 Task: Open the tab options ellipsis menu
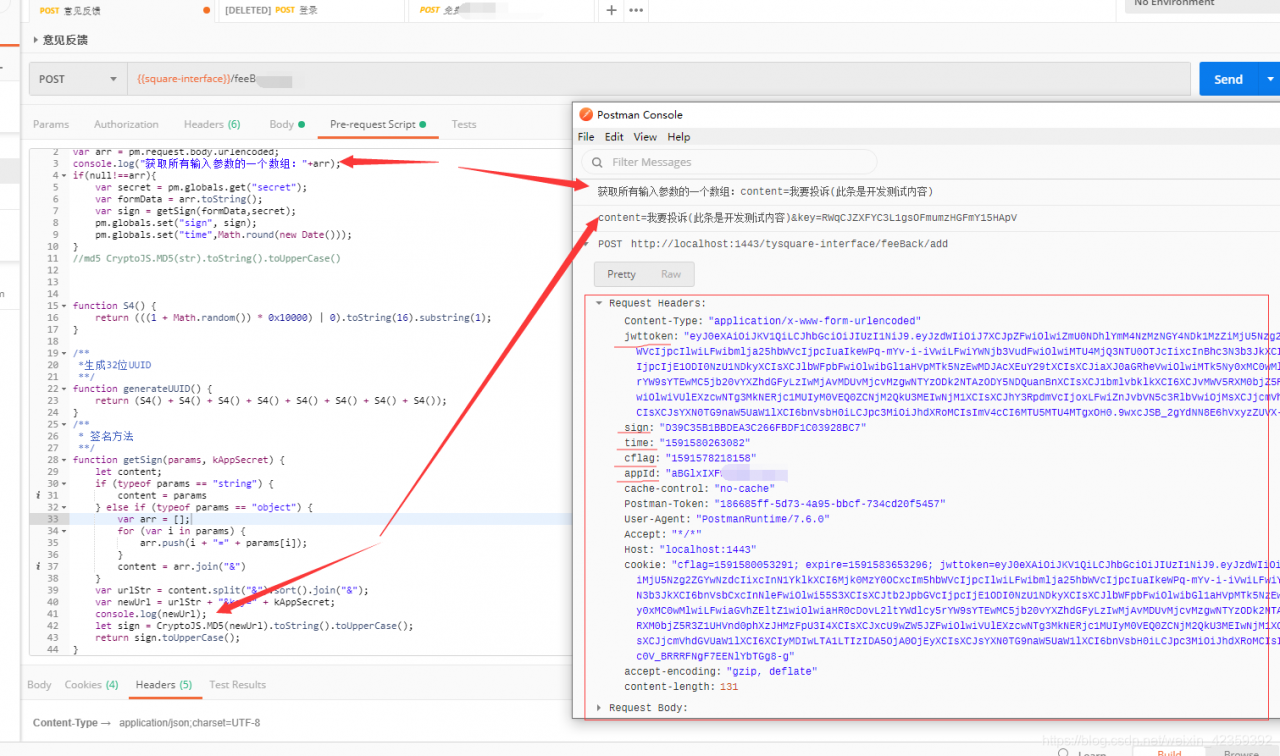(x=637, y=10)
